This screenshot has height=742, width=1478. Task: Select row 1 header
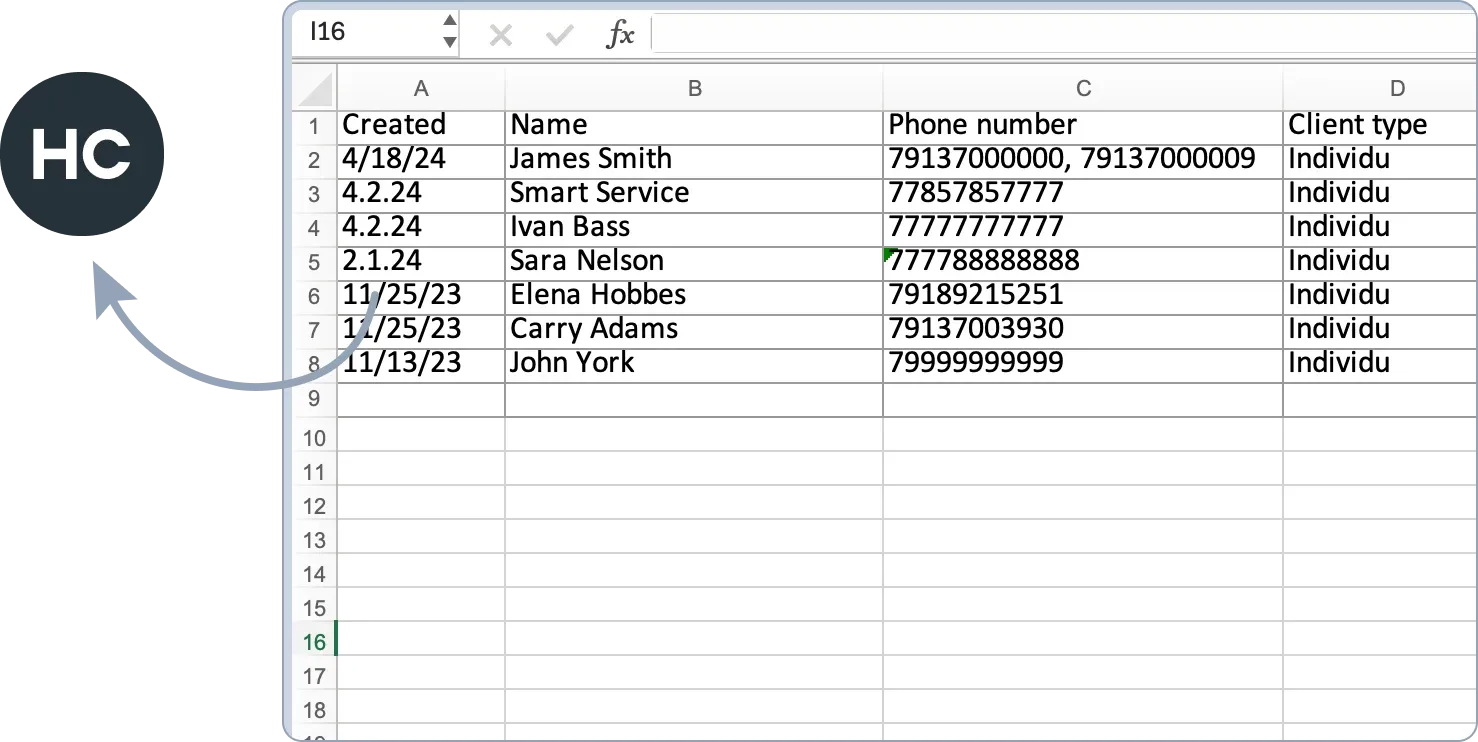pos(314,126)
